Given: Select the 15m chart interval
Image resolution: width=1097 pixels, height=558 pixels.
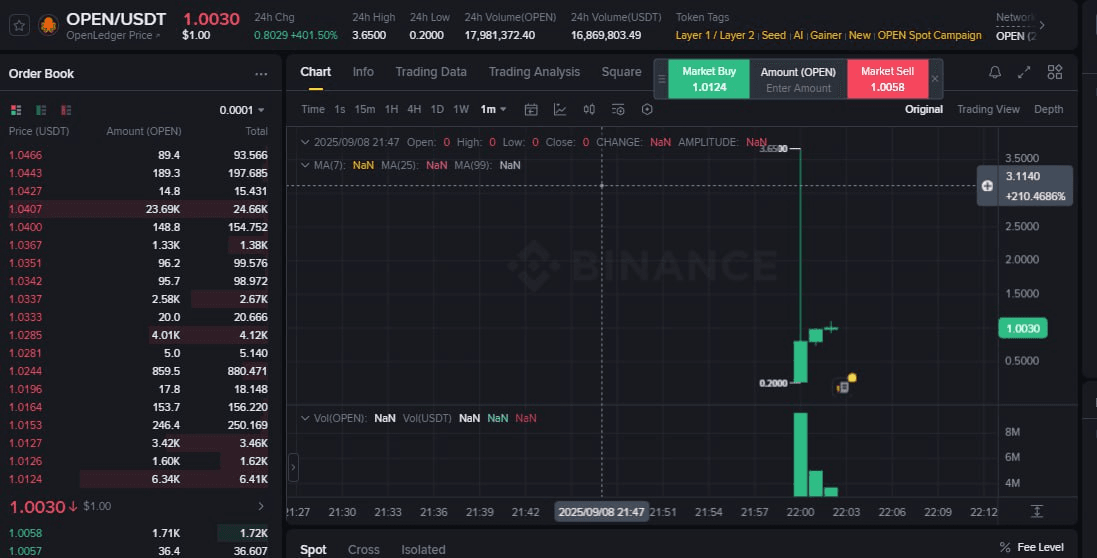Looking at the screenshot, I should (x=365, y=109).
